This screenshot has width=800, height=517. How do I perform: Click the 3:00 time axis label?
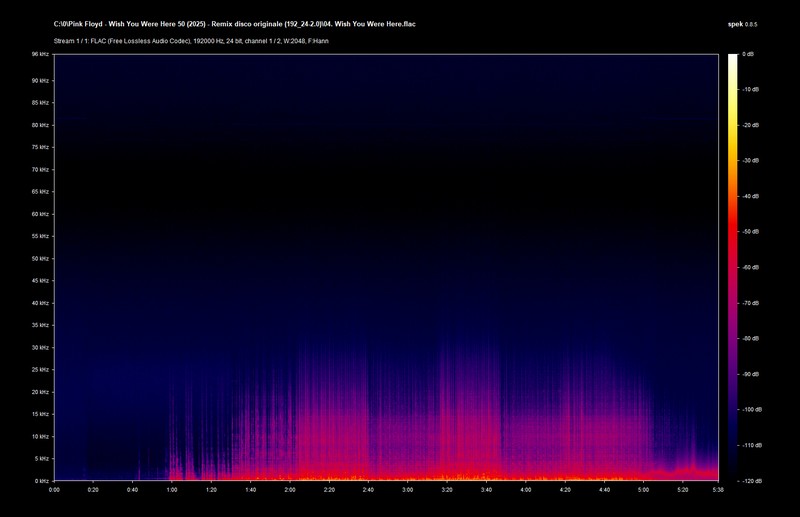(x=408, y=490)
